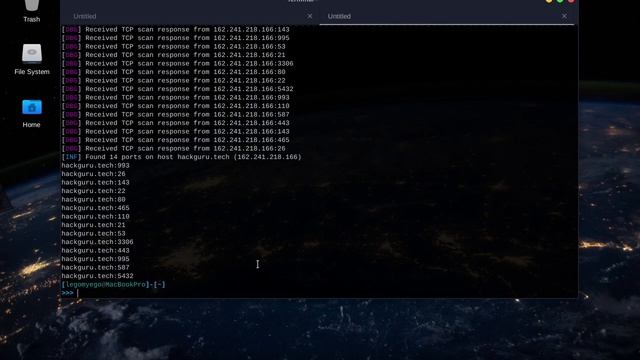
Task: Click the hackguru.tech:110 output line
Action: pos(96,217)
